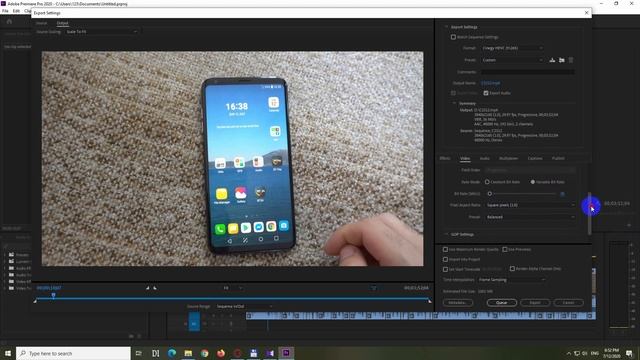Switch to Premiere Pro taskbar icon
This screenshot has width=640, height=360.
(x=286, y=353)
